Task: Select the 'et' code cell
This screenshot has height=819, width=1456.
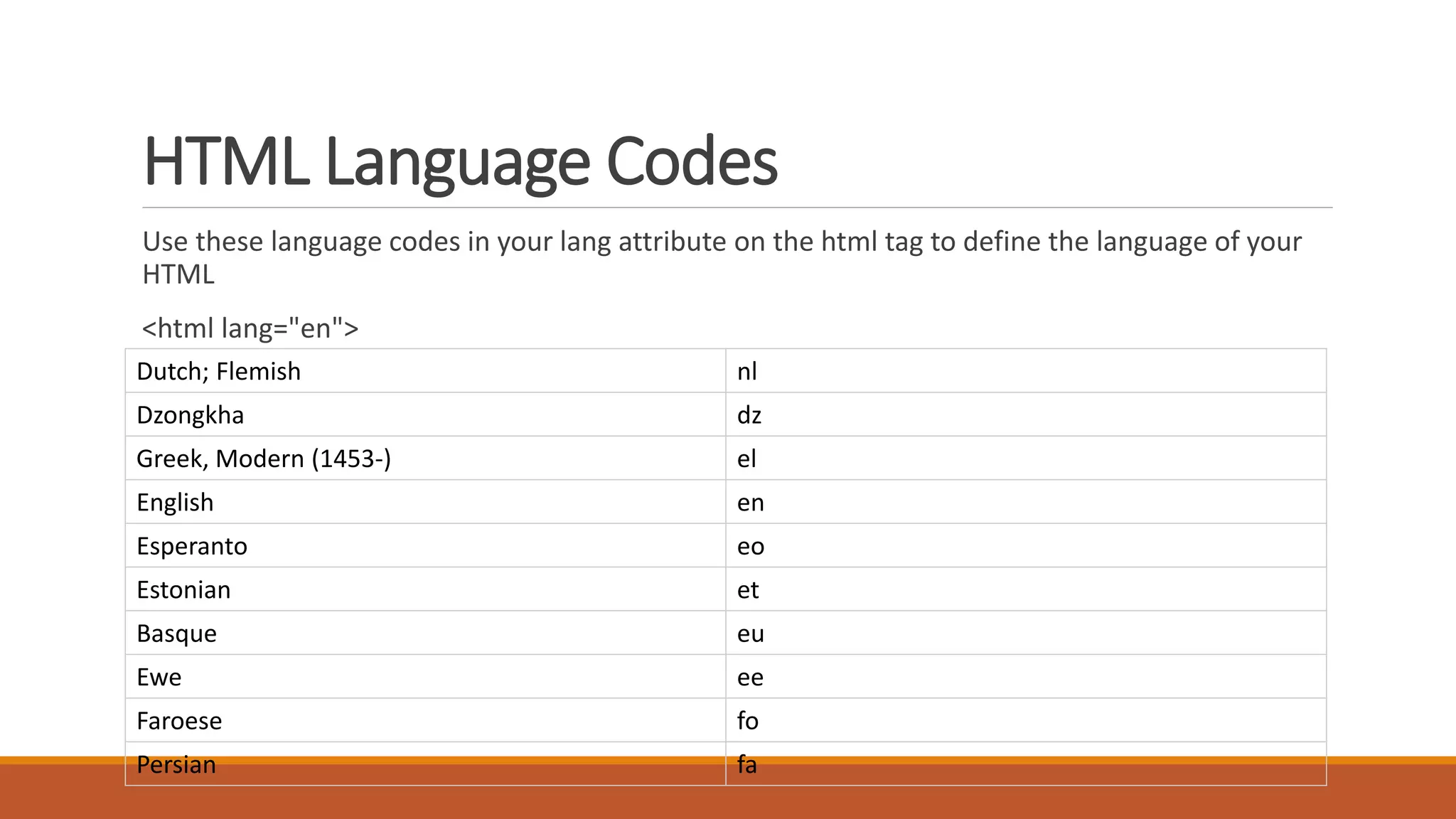Action: click(1026, 589)
